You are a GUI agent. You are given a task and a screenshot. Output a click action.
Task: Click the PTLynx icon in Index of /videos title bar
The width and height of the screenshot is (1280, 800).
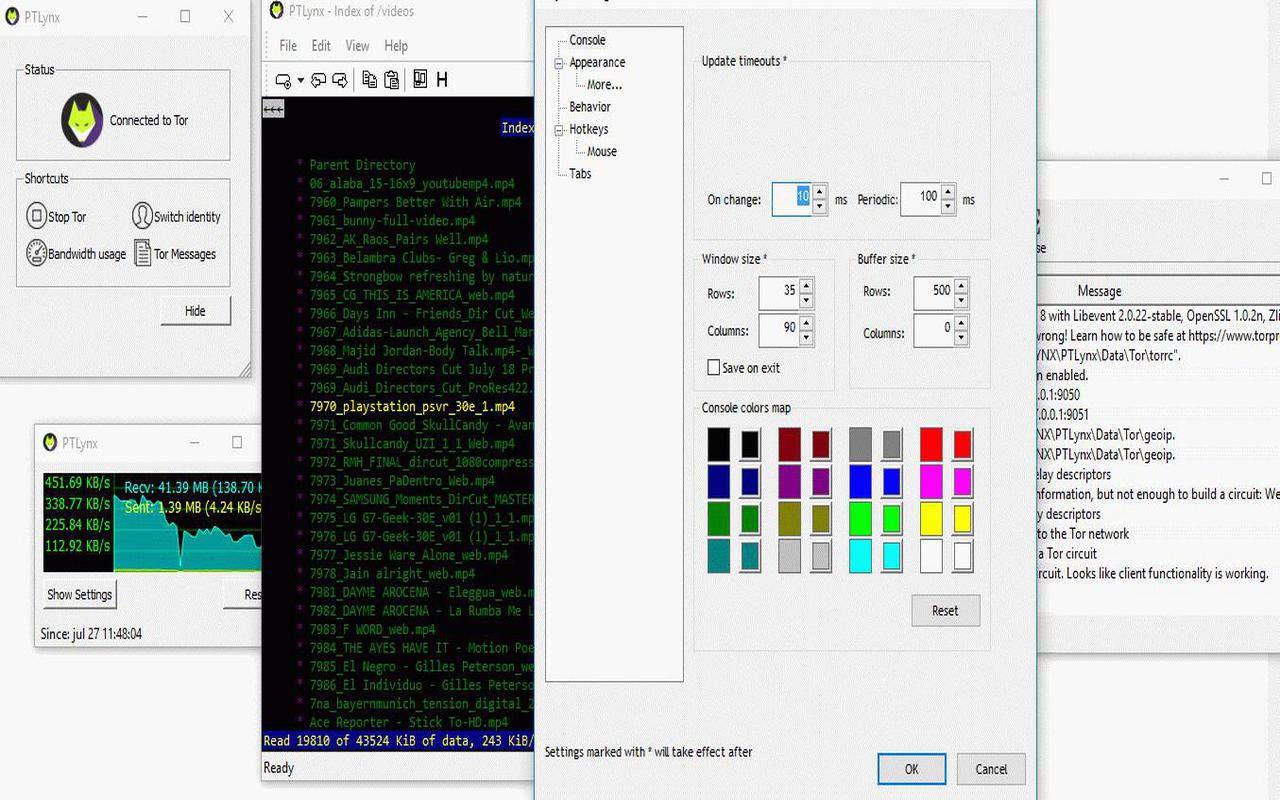(x=277, y=11)
